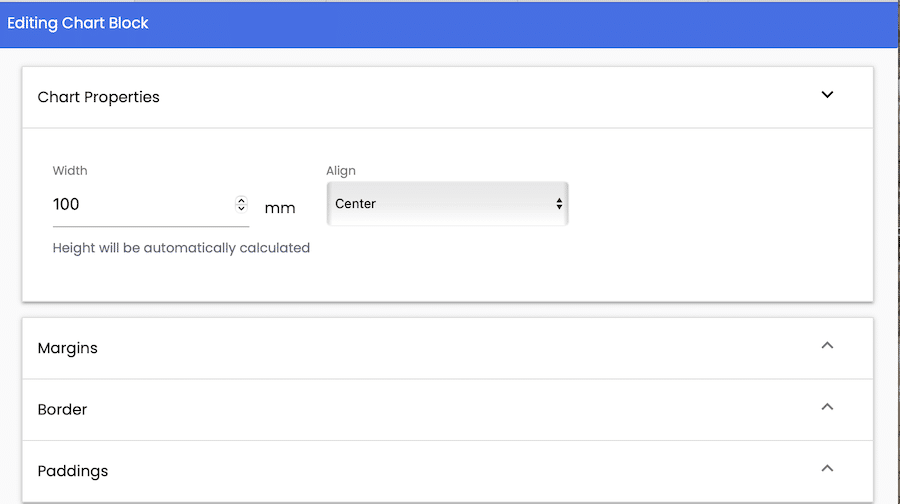Open the Align dropdown showing Center
This screenshot has height=504, width=900.
click(x=447, y=204)
